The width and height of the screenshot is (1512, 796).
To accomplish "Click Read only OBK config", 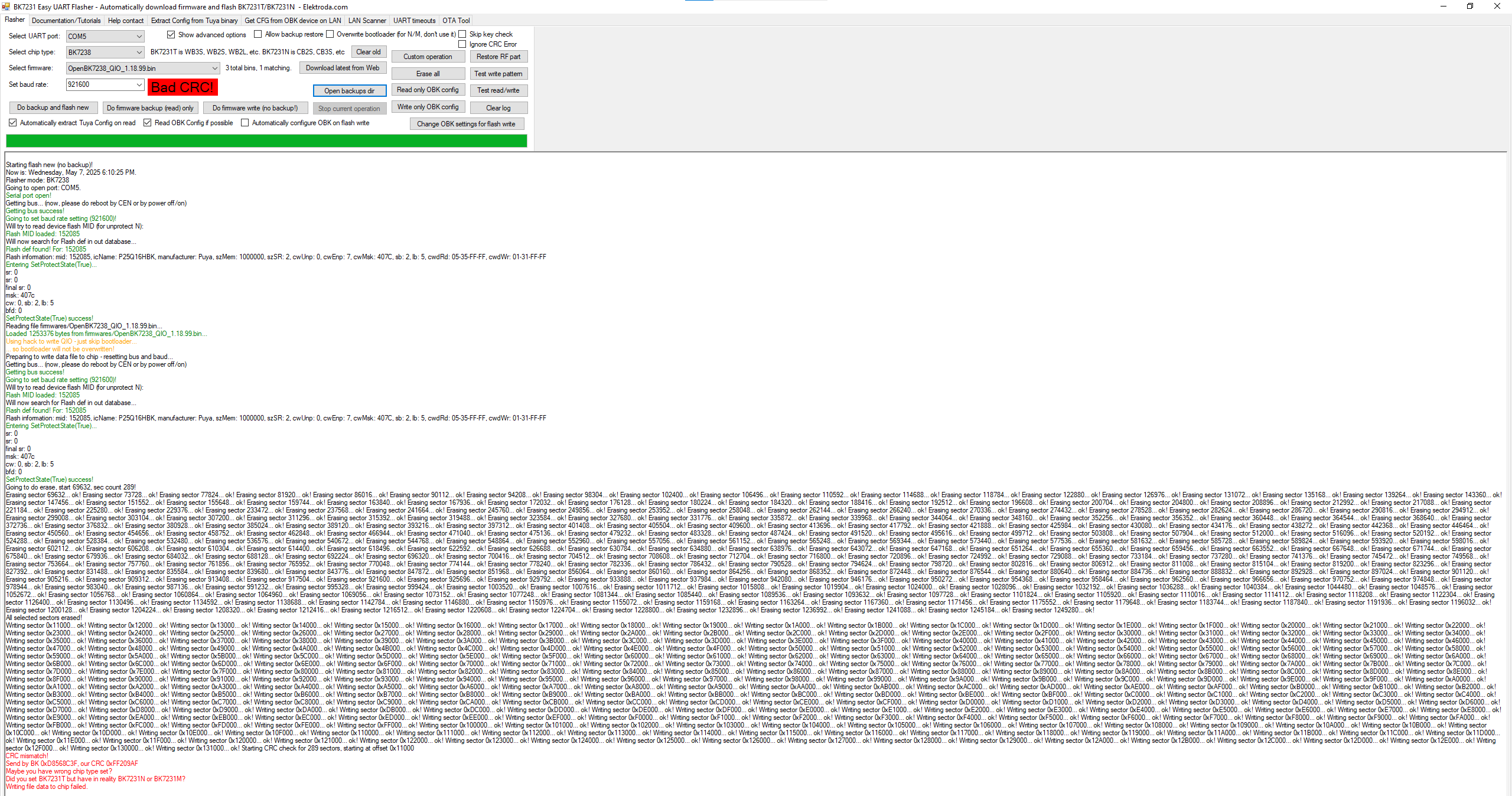I will (428, 90).
